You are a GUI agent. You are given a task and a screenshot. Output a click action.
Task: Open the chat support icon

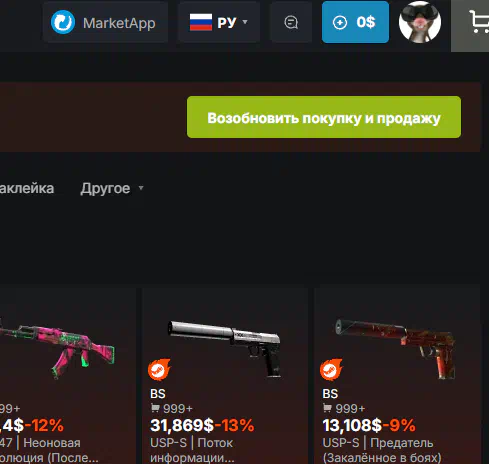click(291, 22)
